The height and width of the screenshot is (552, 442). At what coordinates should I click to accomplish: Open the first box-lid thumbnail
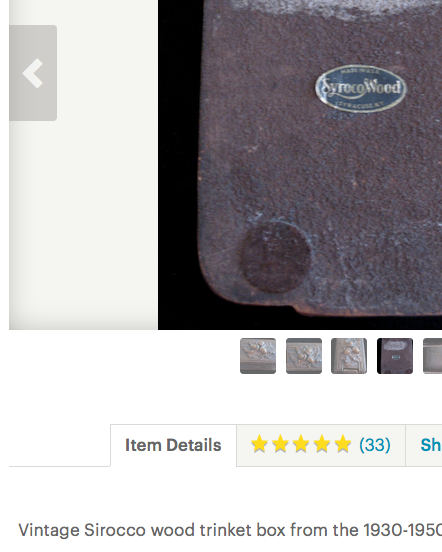point(258,356)
